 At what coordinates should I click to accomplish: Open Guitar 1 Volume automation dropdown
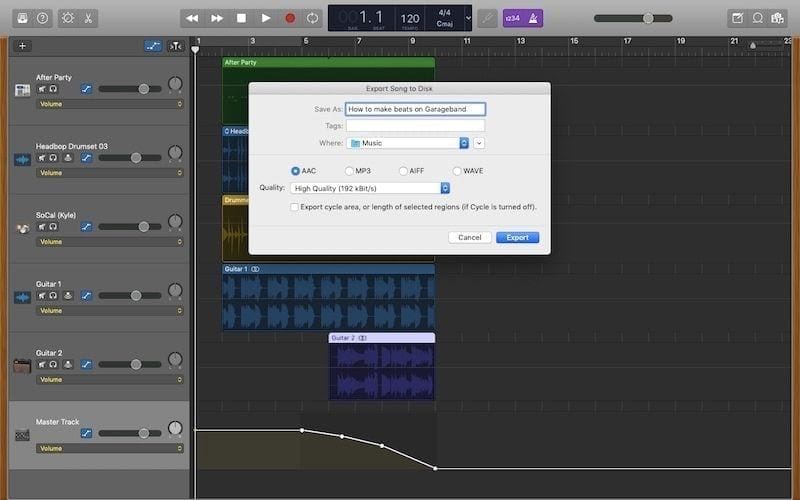click(109, 311)
